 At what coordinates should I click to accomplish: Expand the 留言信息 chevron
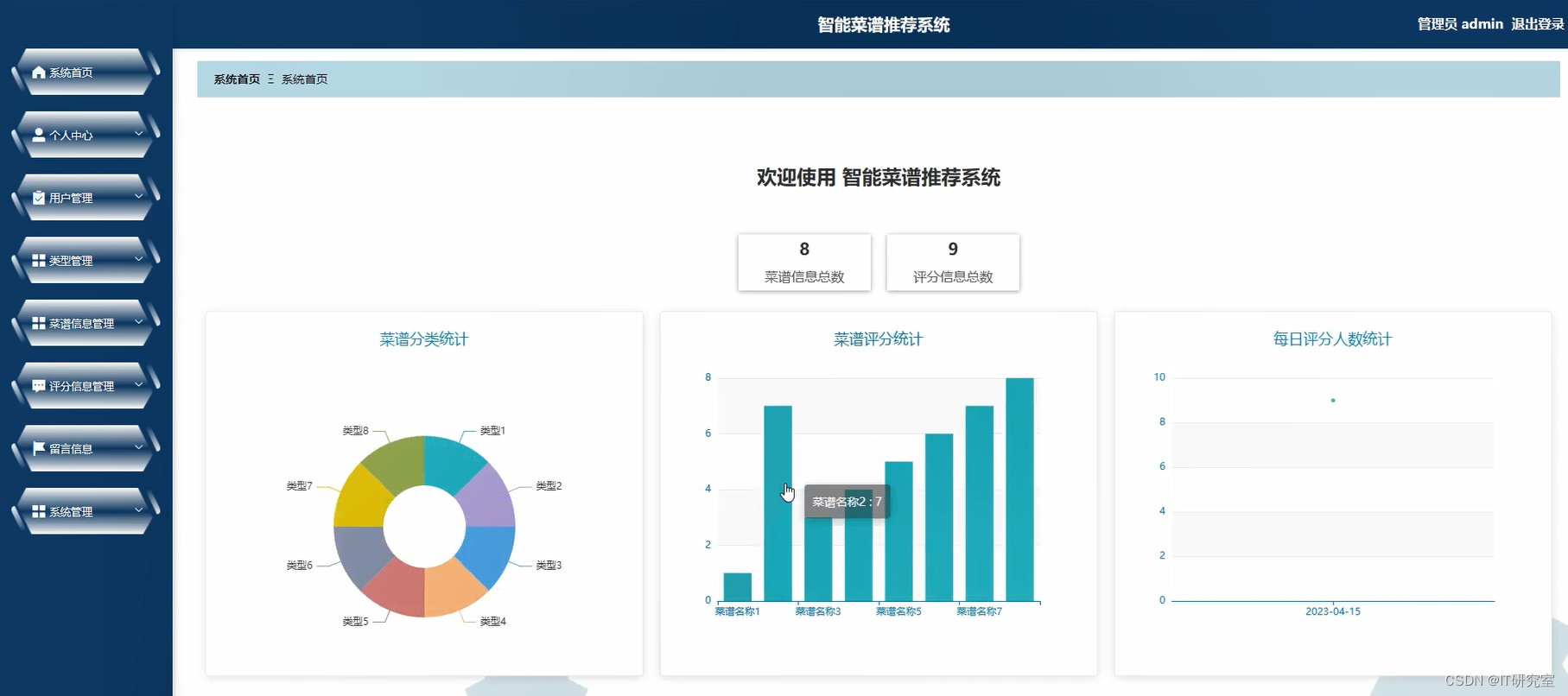coord(138,447)
